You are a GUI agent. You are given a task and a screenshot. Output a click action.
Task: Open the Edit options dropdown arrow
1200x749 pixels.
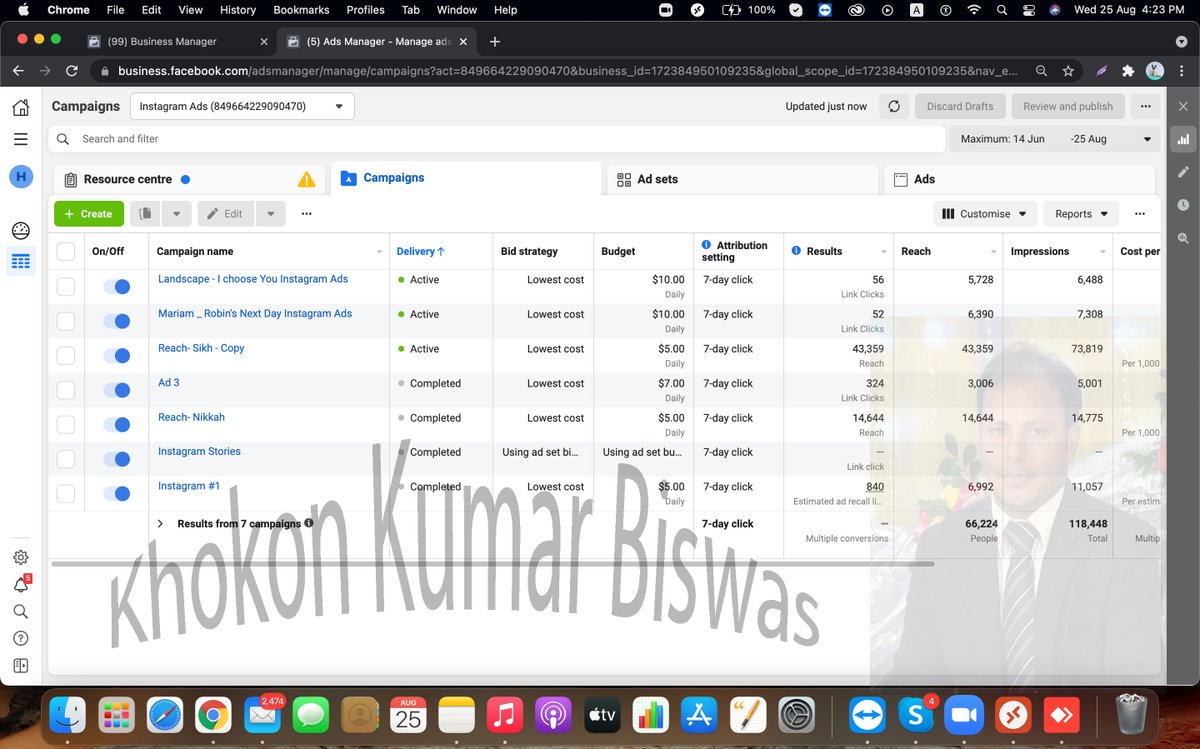pyautogui.click(x=271, y=213)
